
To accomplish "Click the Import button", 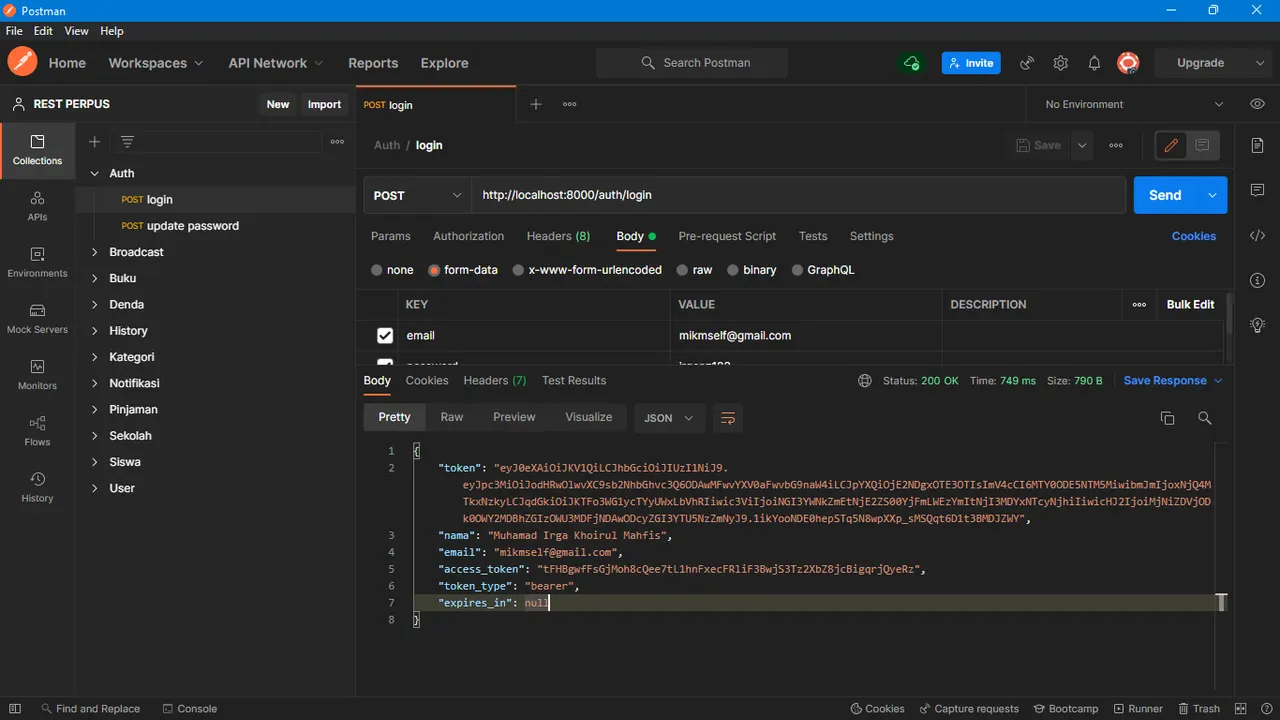I will coord(324,105).
